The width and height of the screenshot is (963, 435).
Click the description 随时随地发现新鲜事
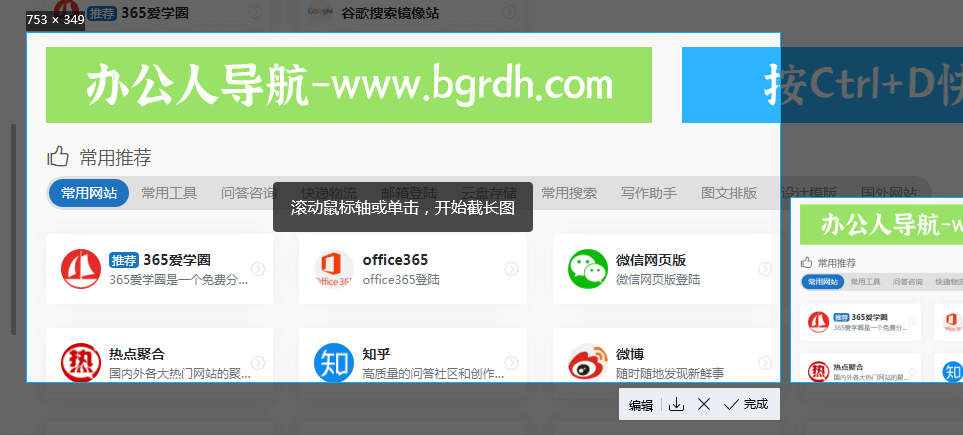pyautogui.click(x=670, y=374)
